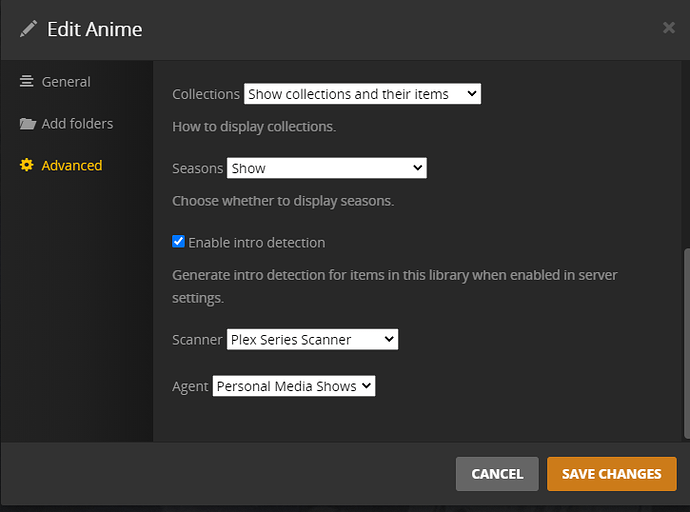Click the settings panel scrollbar thumb
This screenshot has width=690, height=512.
pos(684,340)
